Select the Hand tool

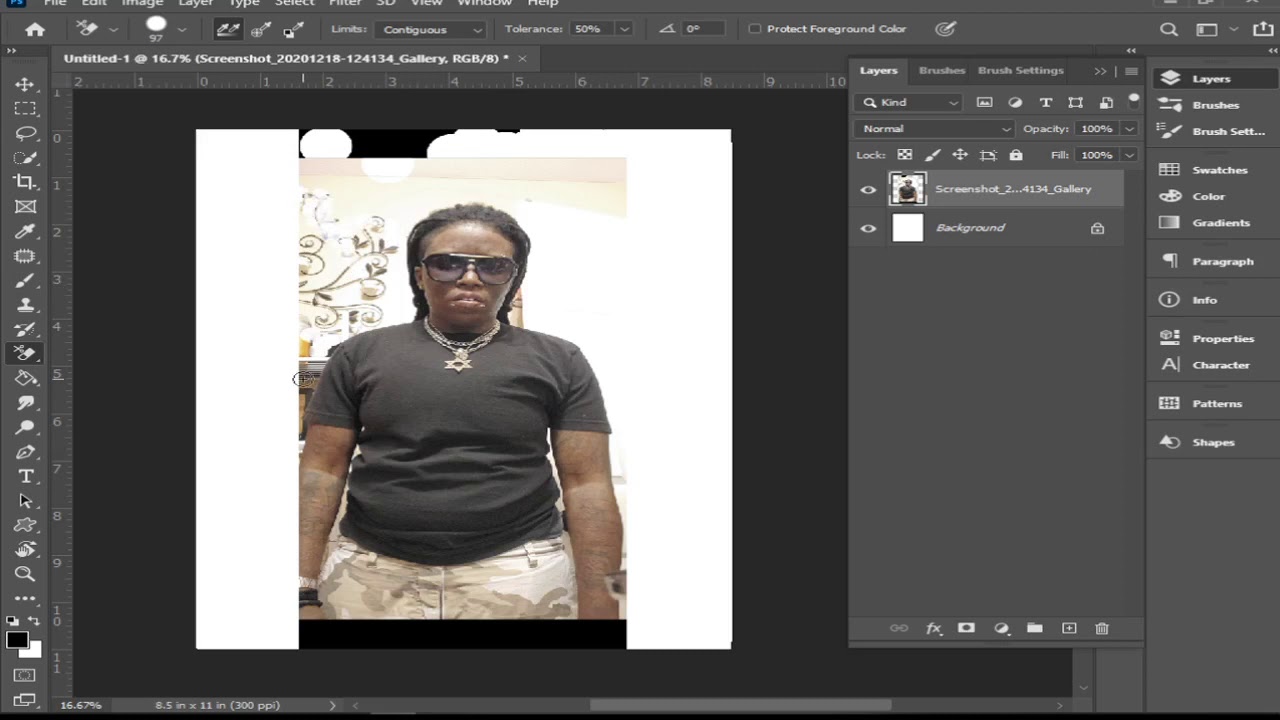25,549
